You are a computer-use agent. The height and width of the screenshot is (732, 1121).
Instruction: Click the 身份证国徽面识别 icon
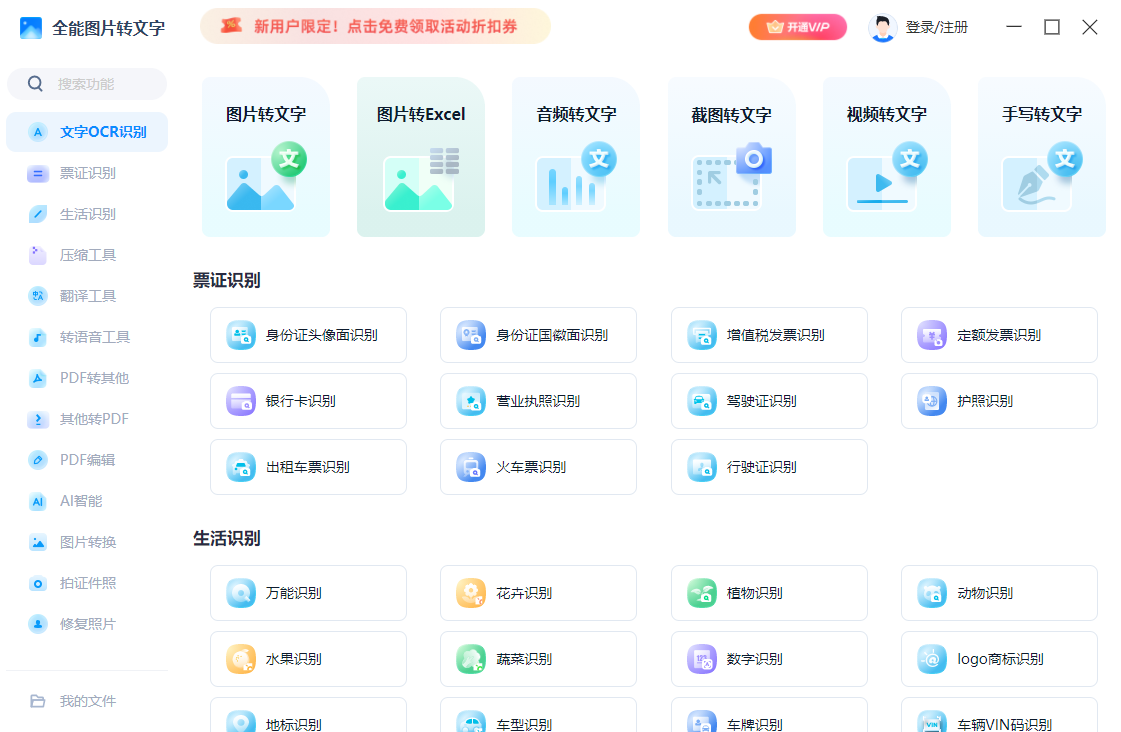point(471,335)
